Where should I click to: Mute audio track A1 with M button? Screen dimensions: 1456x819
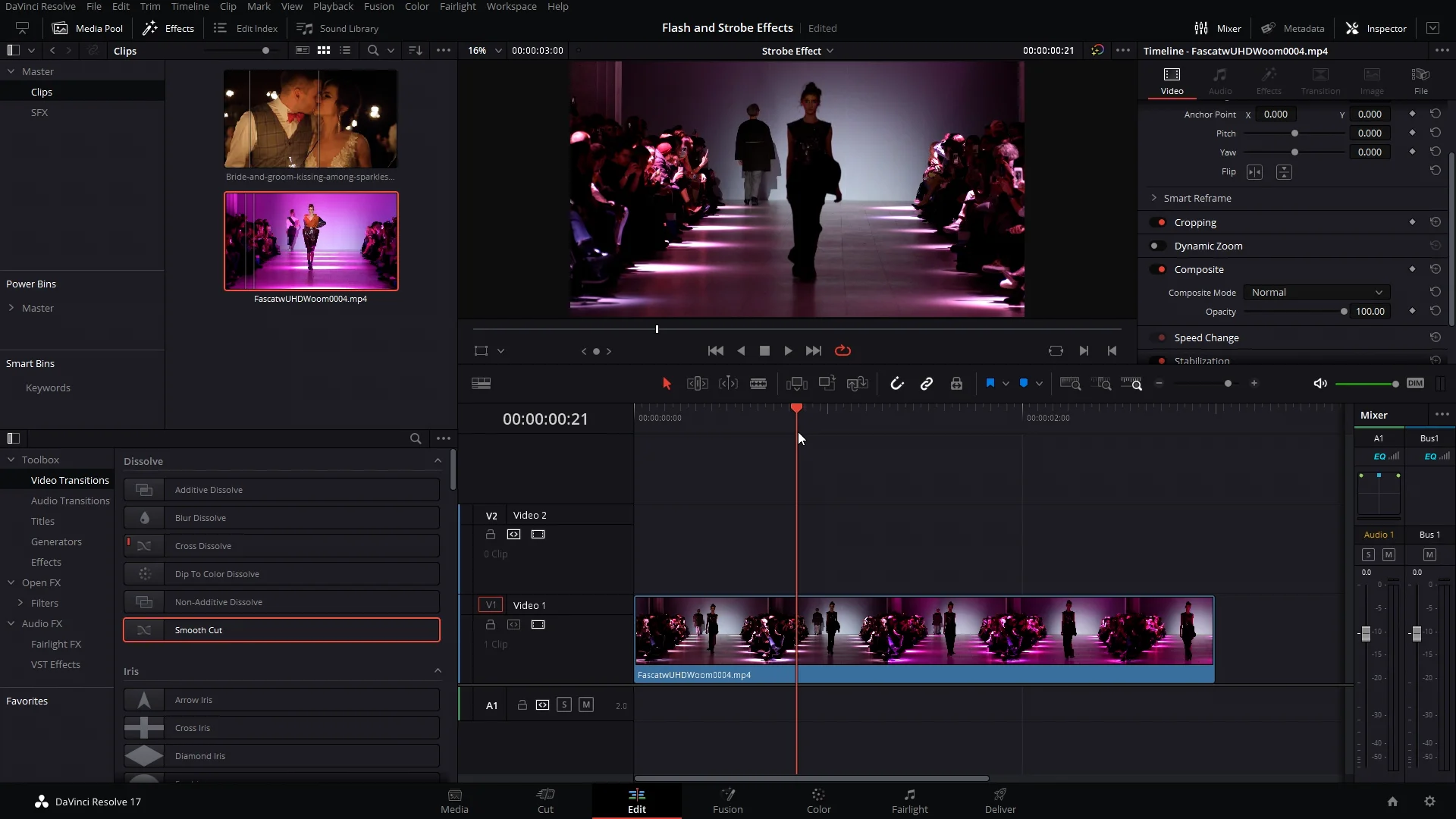586,705
